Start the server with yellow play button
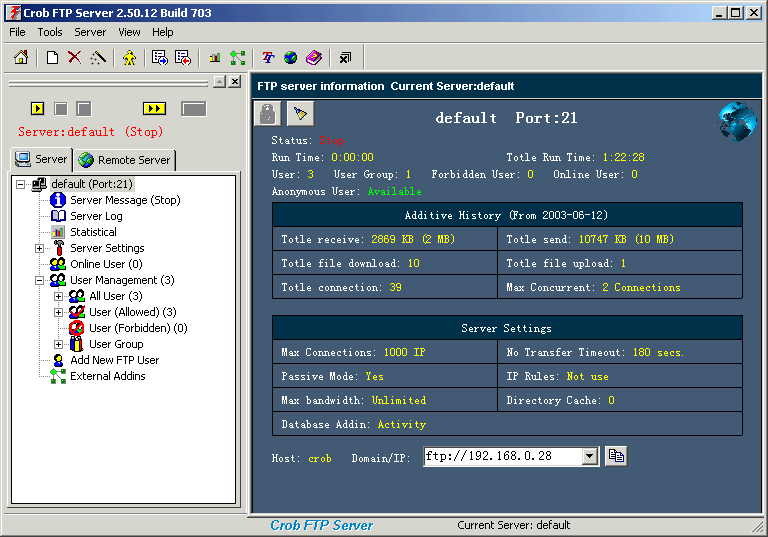 [x=37, y=108]
